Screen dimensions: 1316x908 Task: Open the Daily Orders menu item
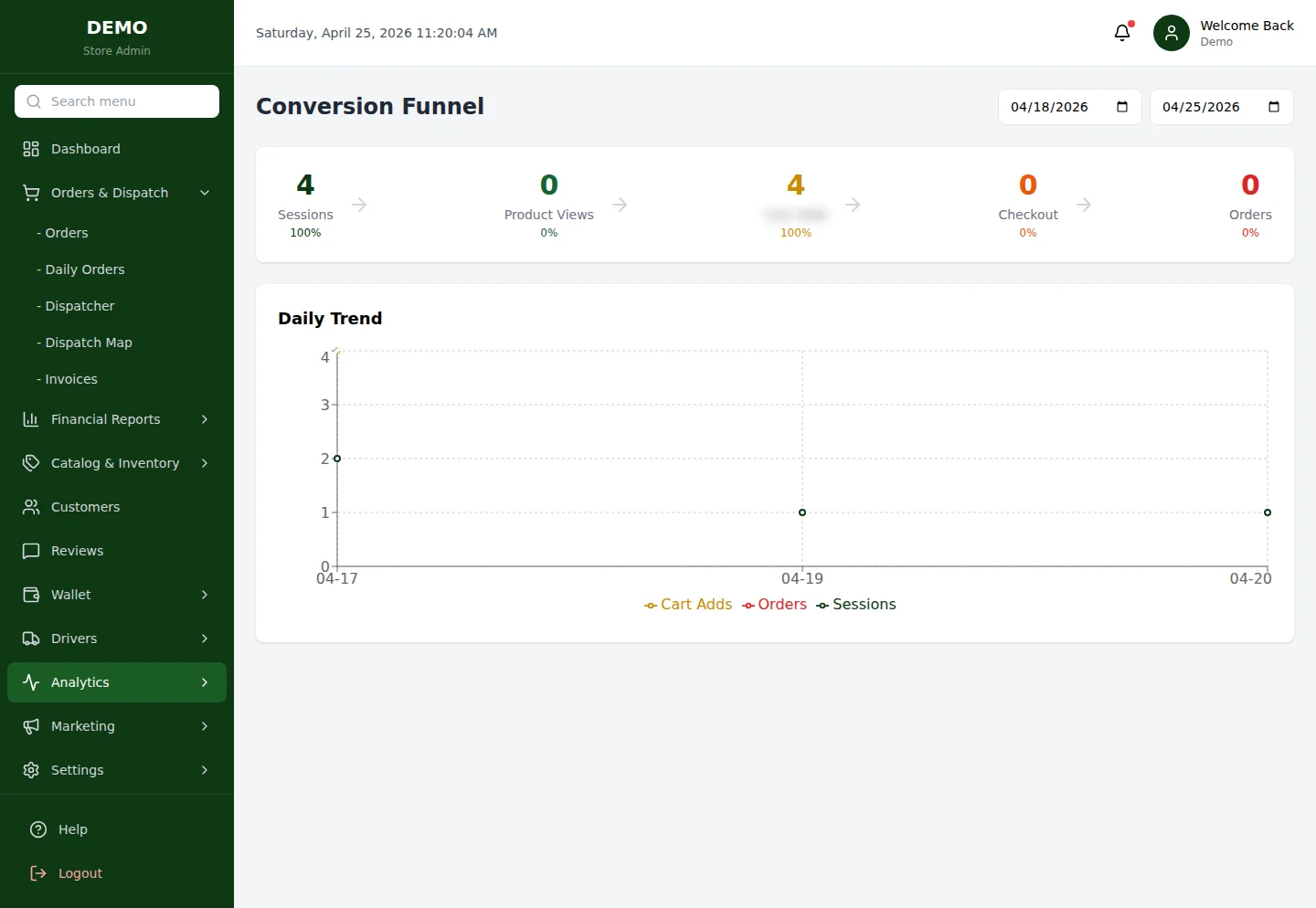pos(84,269)
